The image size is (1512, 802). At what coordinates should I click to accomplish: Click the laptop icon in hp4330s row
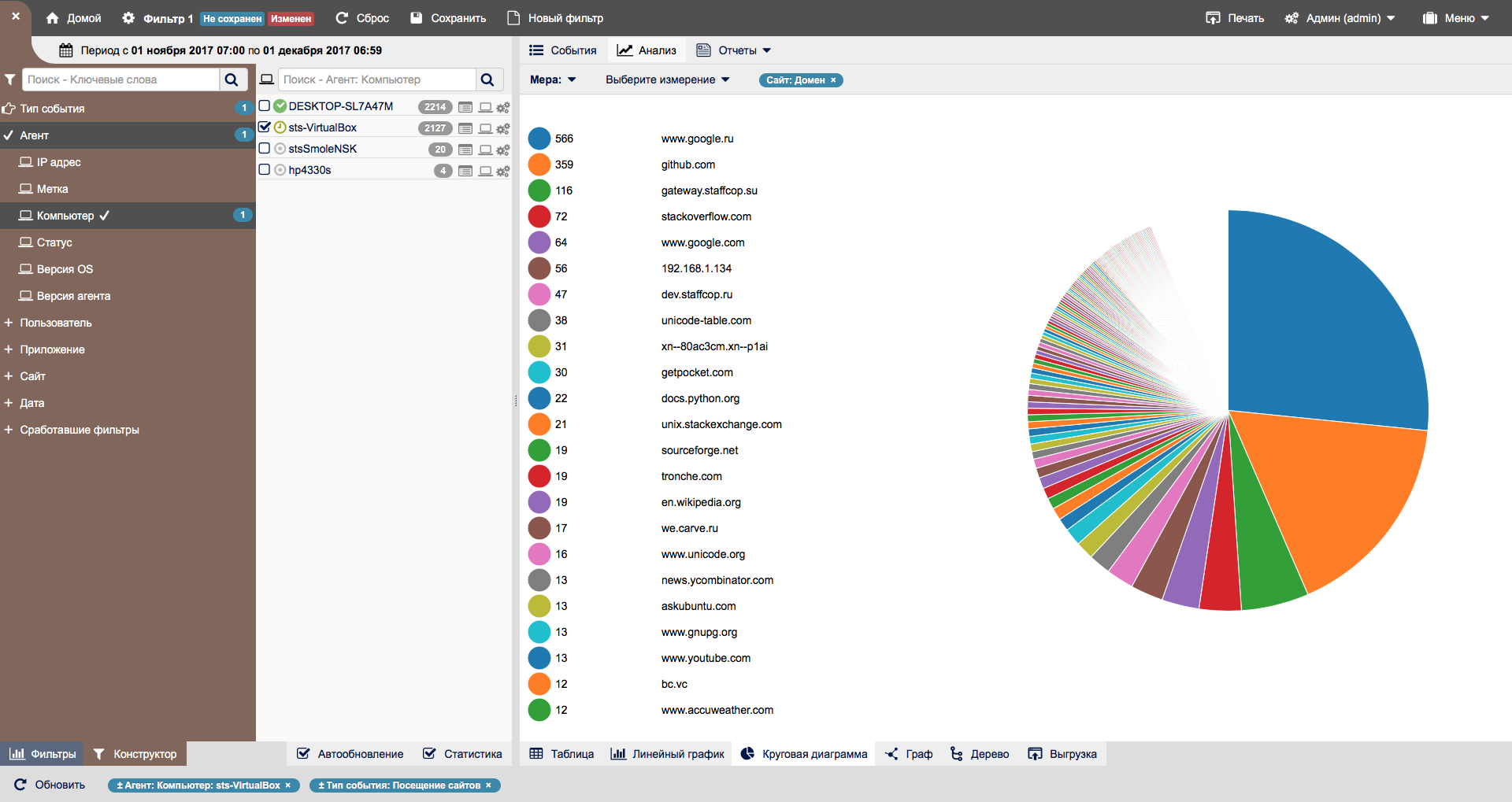pyautogui.click(x=486, y=171)
